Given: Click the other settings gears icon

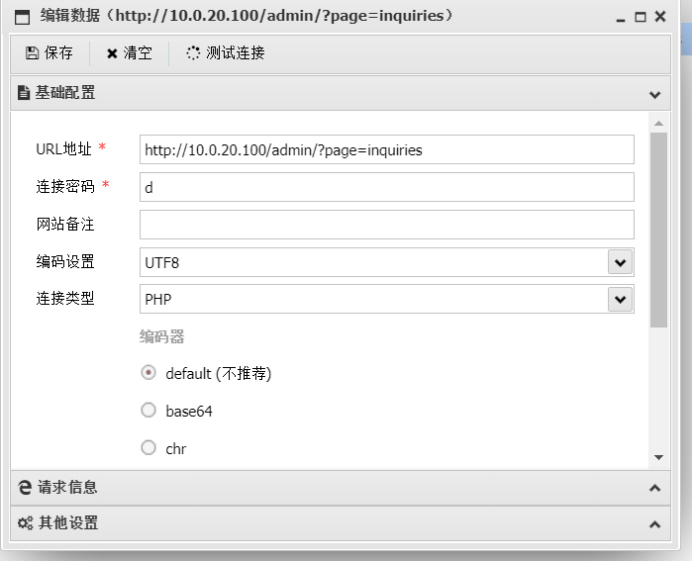Looking at the screenshot, I should [x=25, y=523].
